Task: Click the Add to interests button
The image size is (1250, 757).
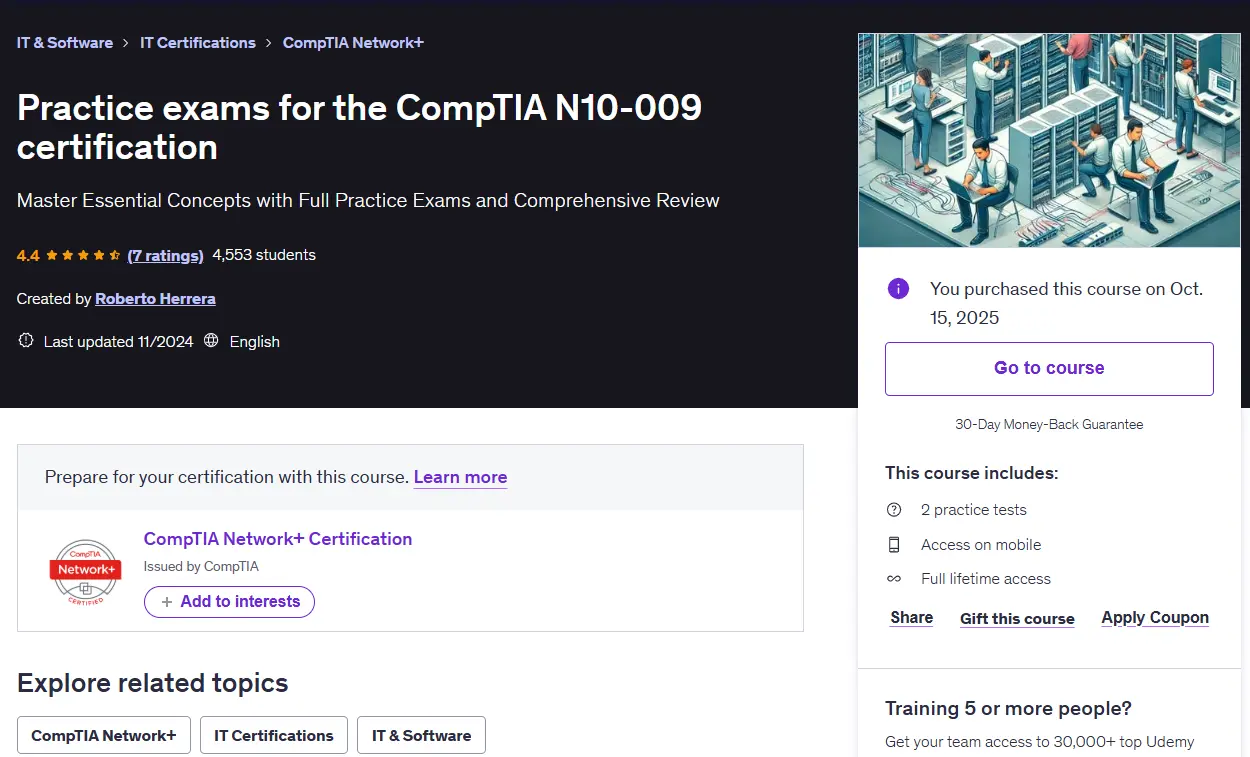Action: 229,602
